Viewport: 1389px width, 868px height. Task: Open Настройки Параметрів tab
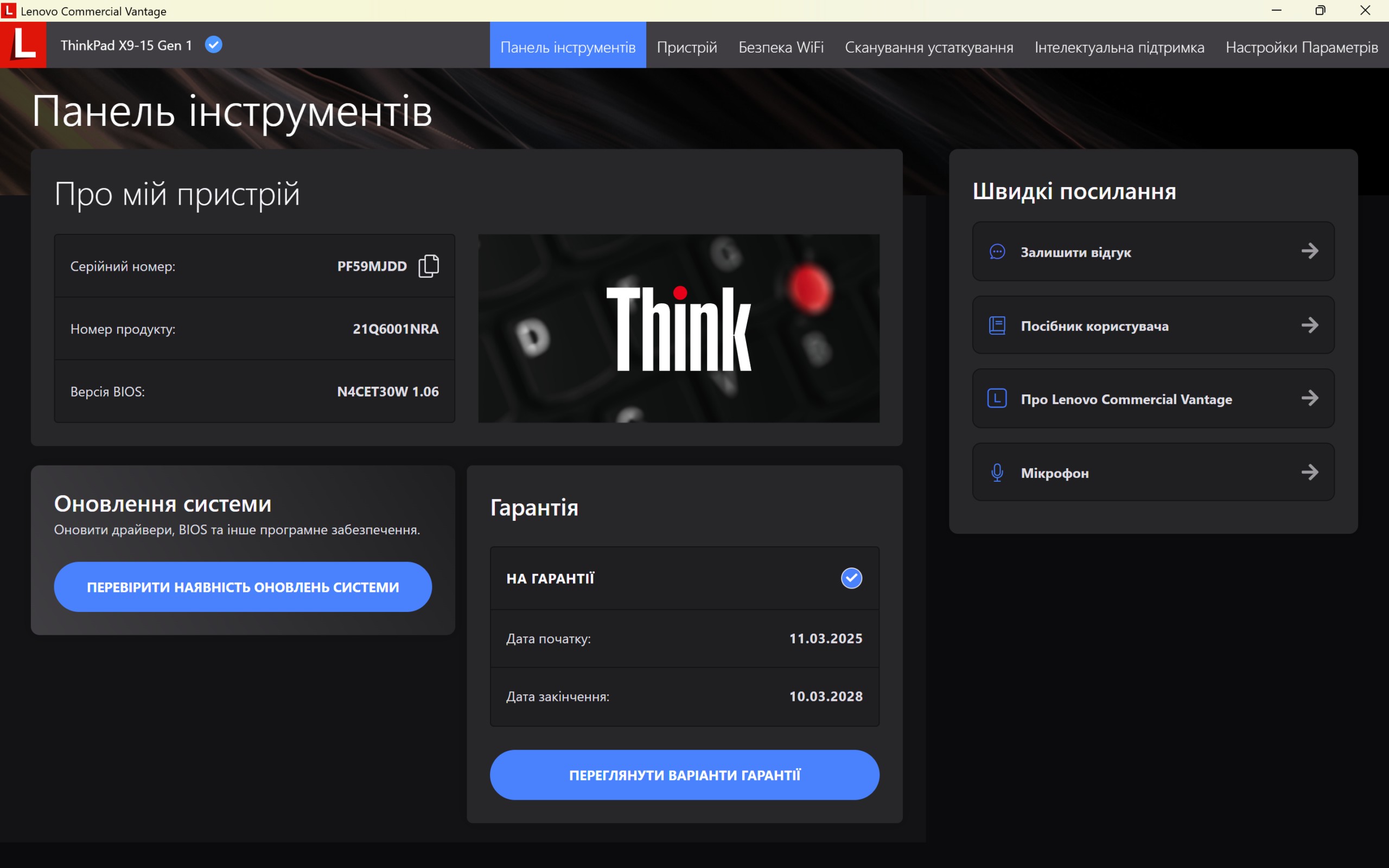tap(1301, 47)
